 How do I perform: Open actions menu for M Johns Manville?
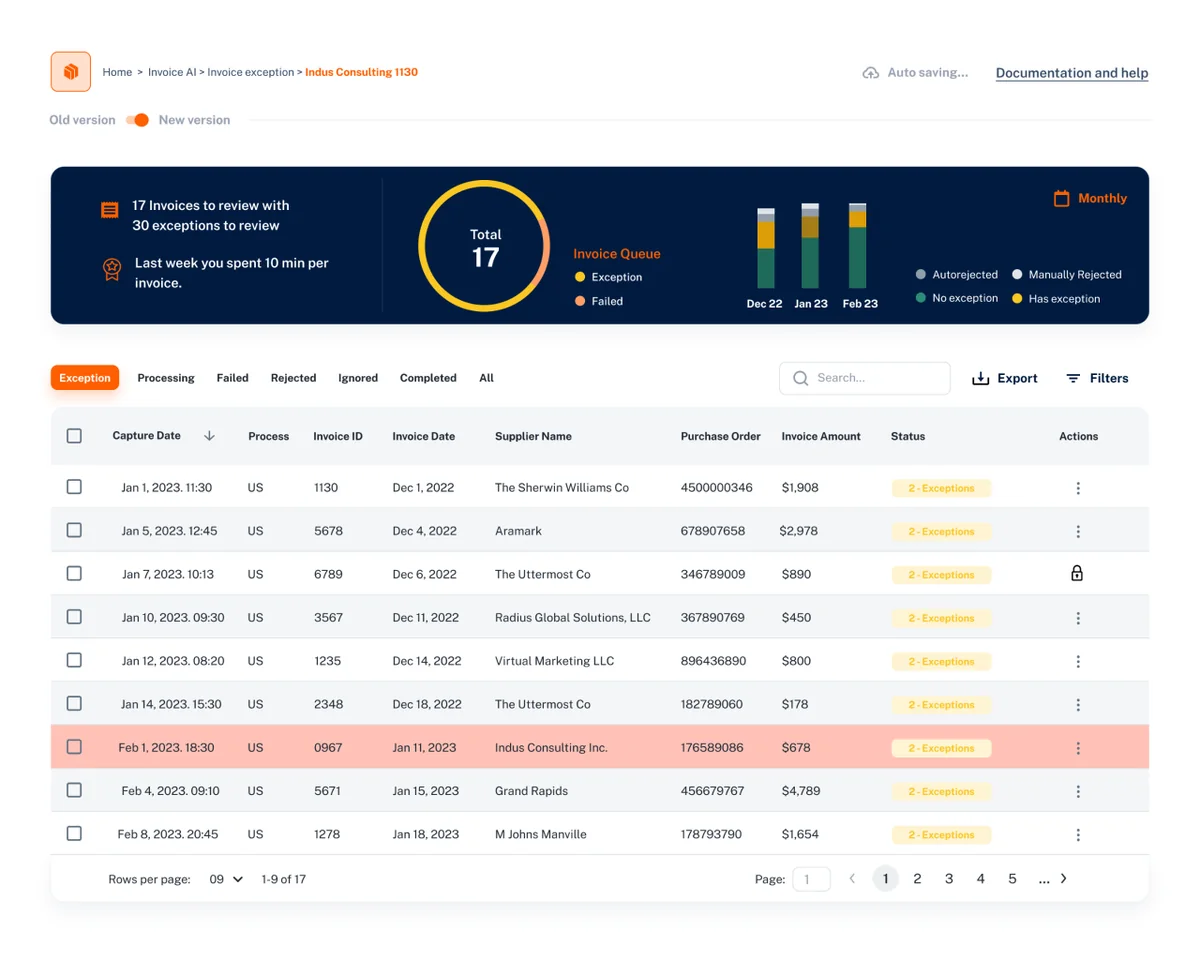[x=1078, y=834]
